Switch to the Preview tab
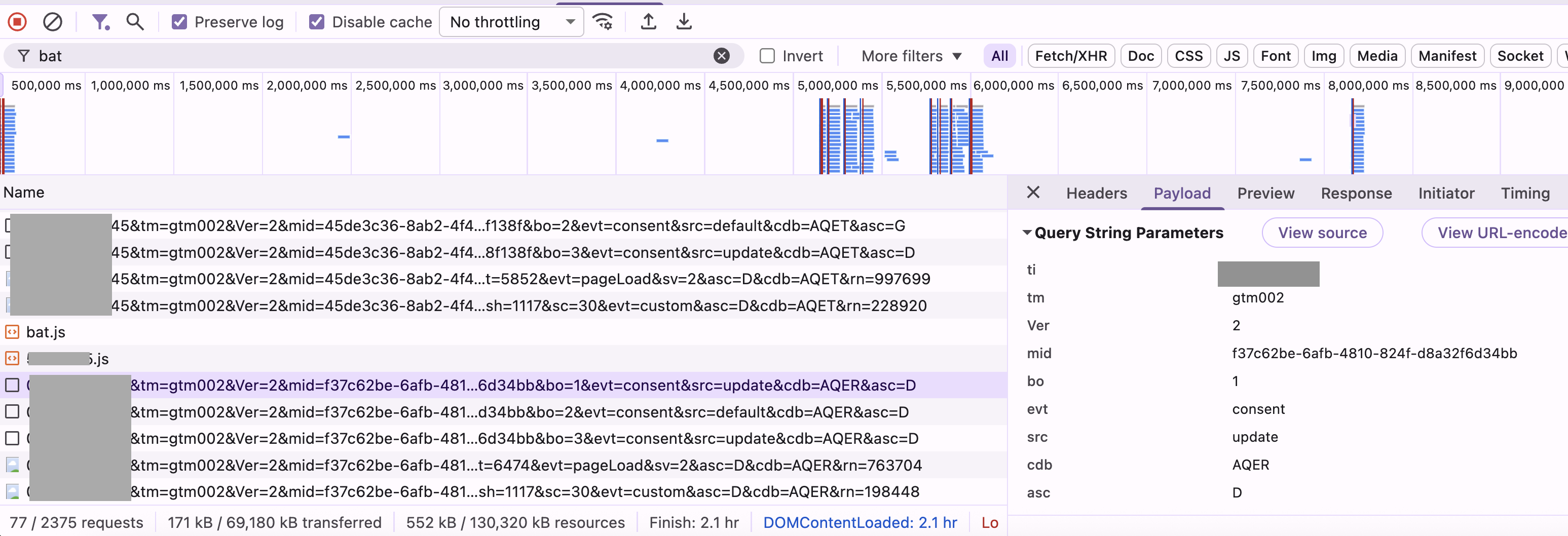Image resolution: width=1568 pixels, height=536 pixels. [1265, 193]
